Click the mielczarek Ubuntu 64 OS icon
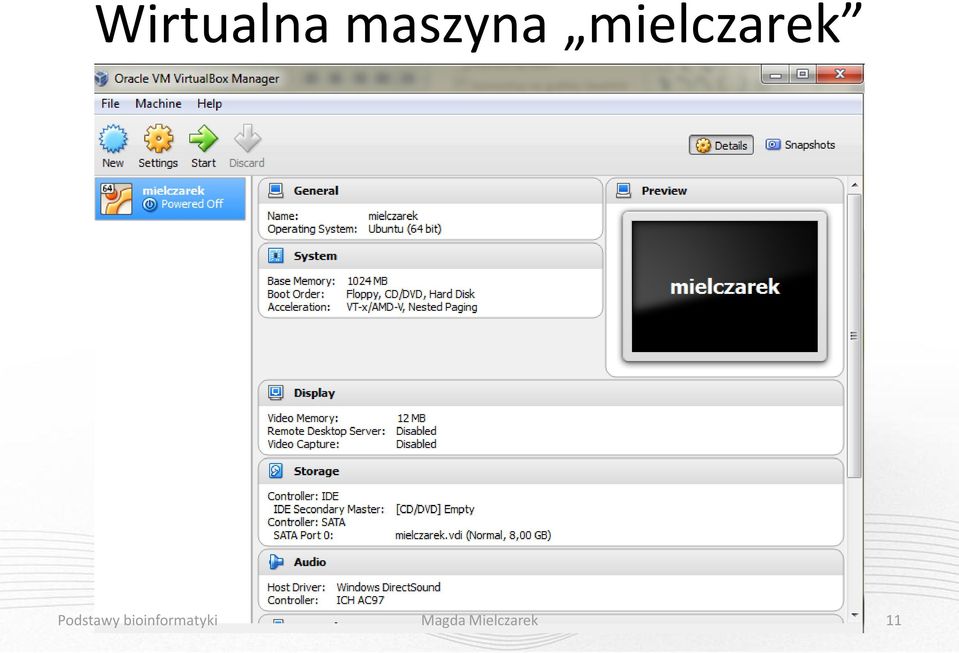 pyautogui.click(x=116, y=199)
